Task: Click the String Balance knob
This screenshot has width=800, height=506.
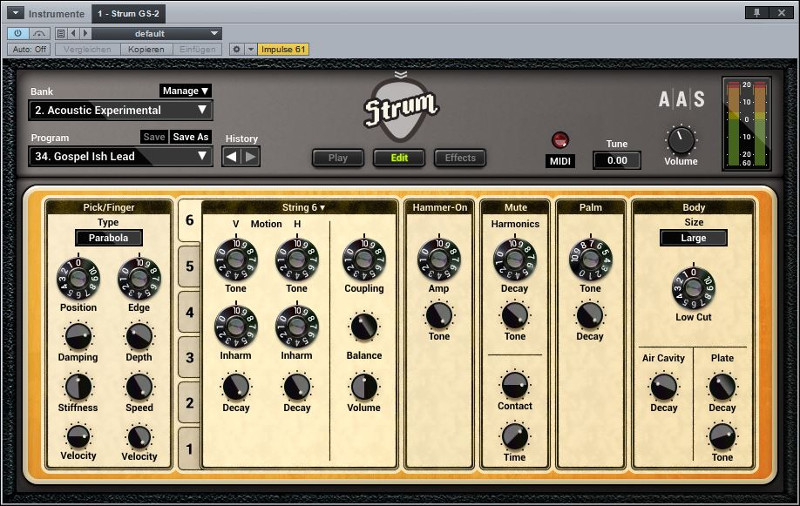Action: 364,327
